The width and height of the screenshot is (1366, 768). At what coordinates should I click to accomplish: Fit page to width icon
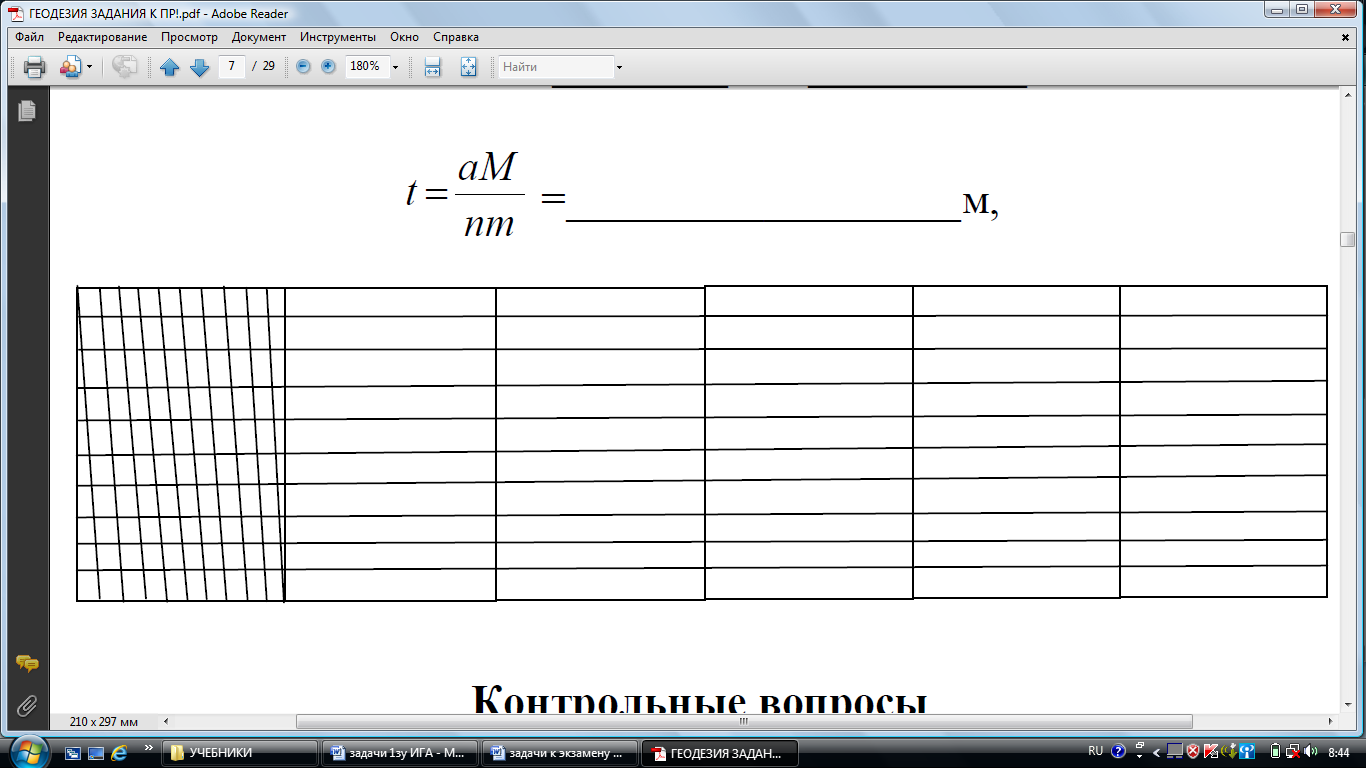coord(432,67)
